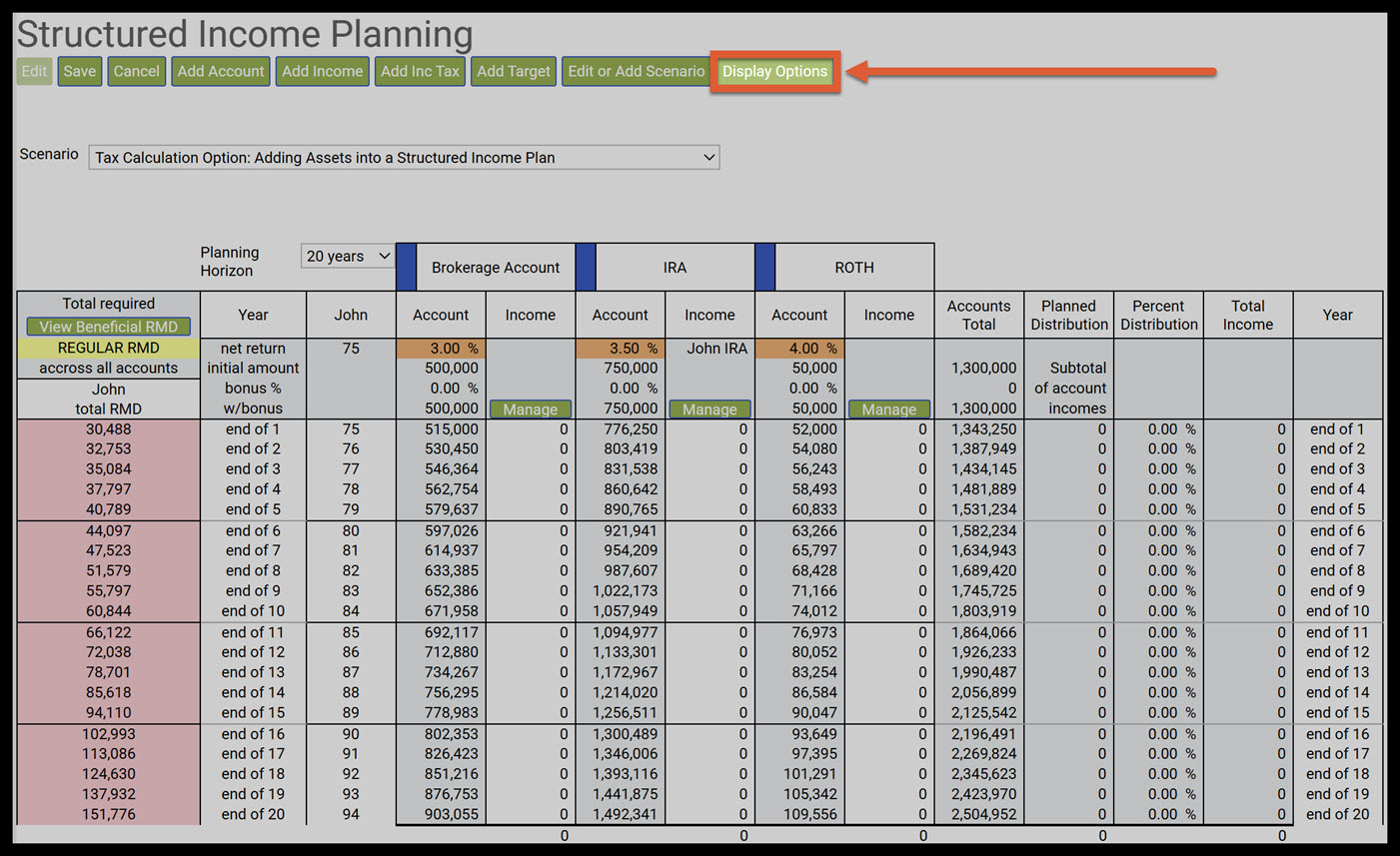Click the Add Target button
The height and width of the screenshot is (856, 1400).
514,71
